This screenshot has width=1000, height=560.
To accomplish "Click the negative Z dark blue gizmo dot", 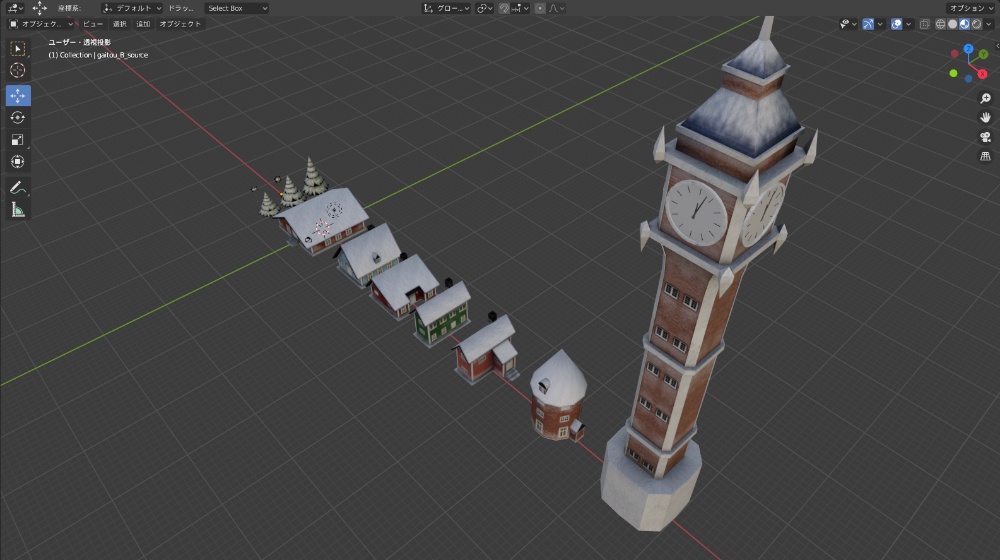I will tap(968, 78).
